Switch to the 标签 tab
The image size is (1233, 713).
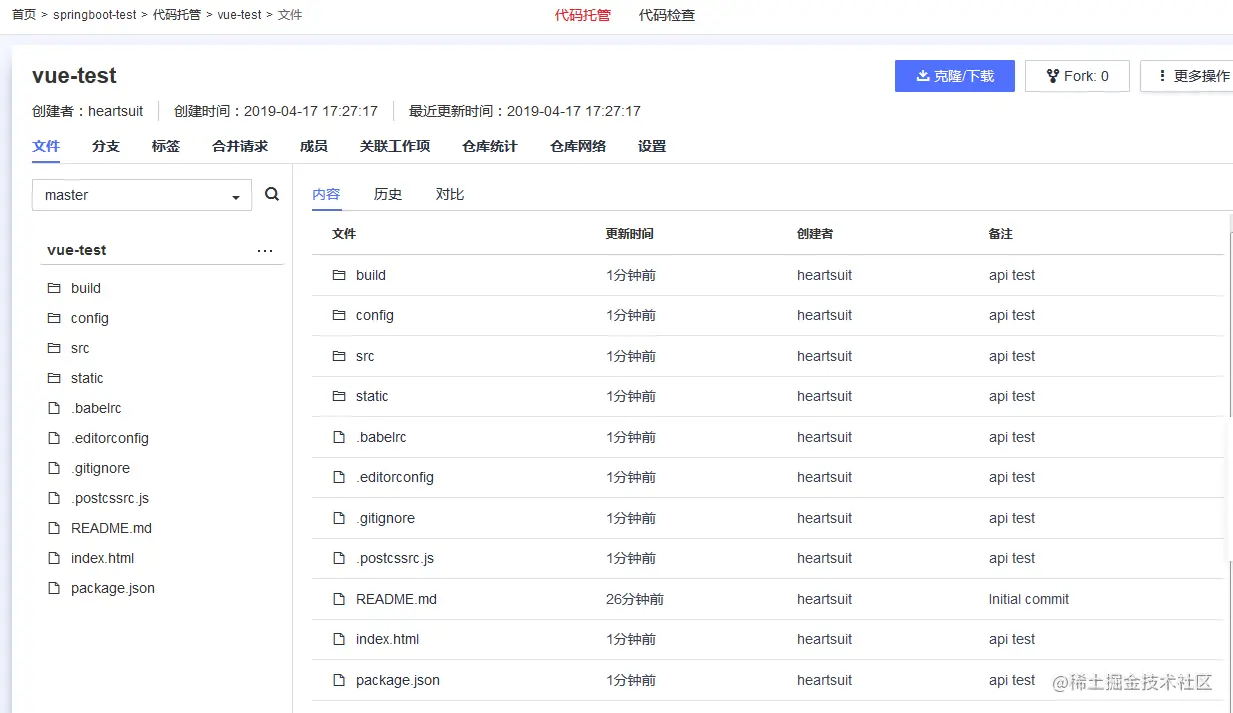[166, 146]
